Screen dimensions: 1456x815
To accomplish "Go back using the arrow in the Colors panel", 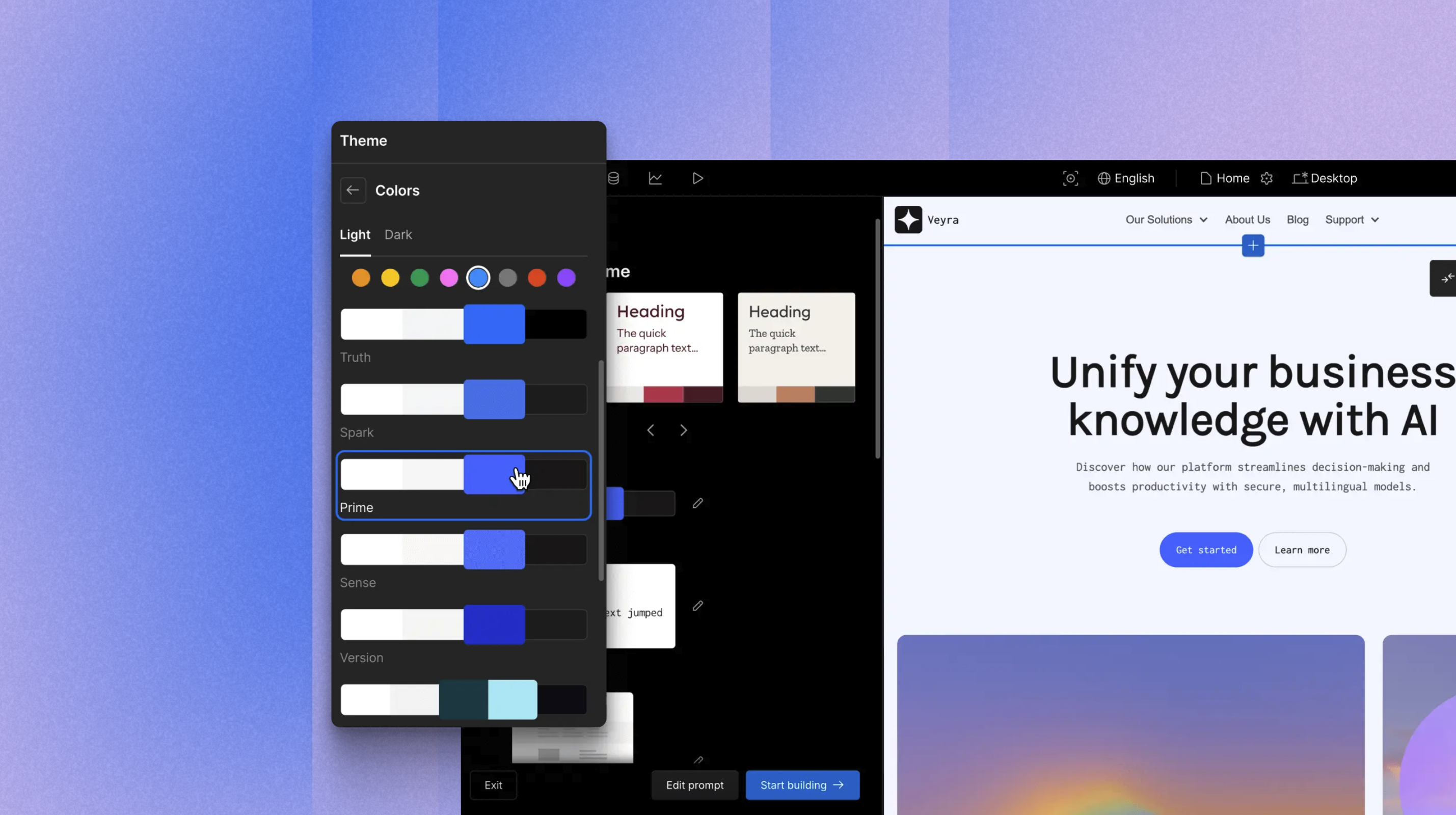I will (x=353, y=191).
